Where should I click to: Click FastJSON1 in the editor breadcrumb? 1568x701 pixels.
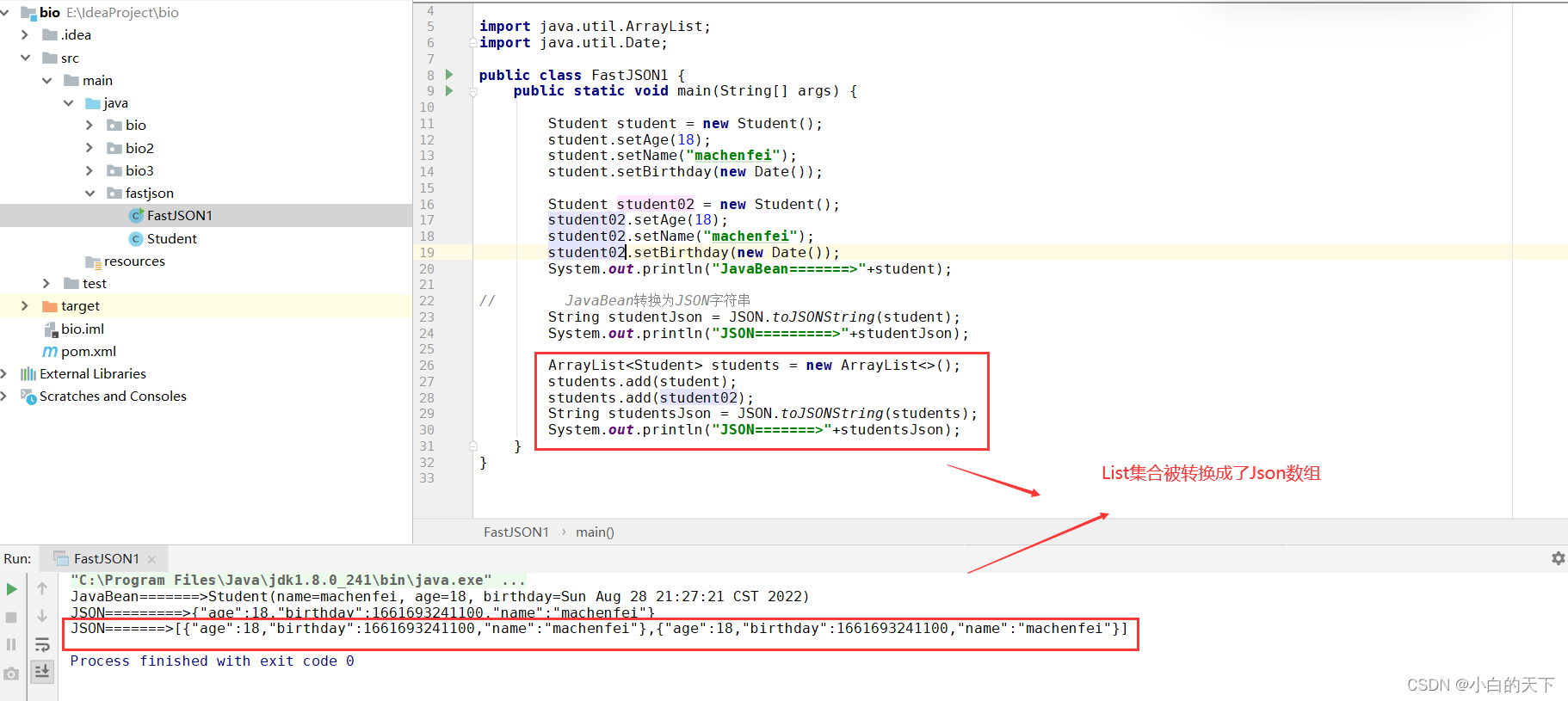516,532
